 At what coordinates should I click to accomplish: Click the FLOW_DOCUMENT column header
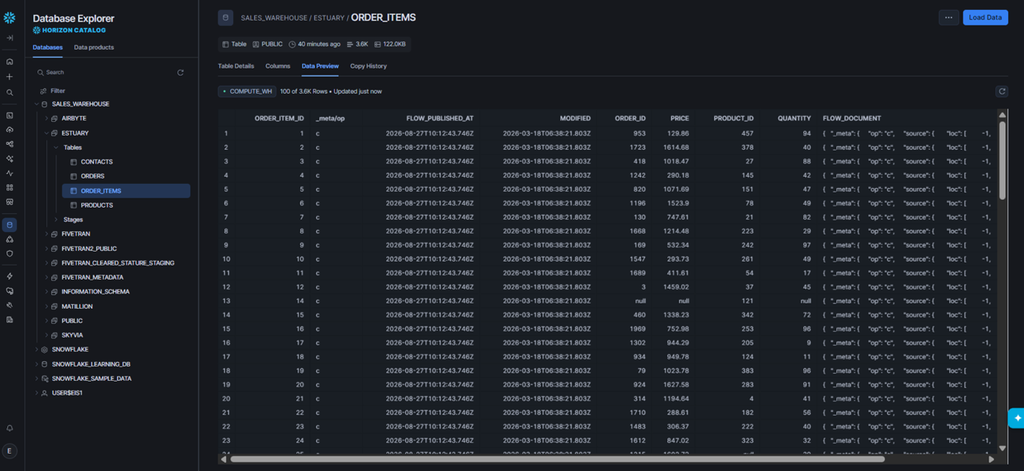pos(852,118)
